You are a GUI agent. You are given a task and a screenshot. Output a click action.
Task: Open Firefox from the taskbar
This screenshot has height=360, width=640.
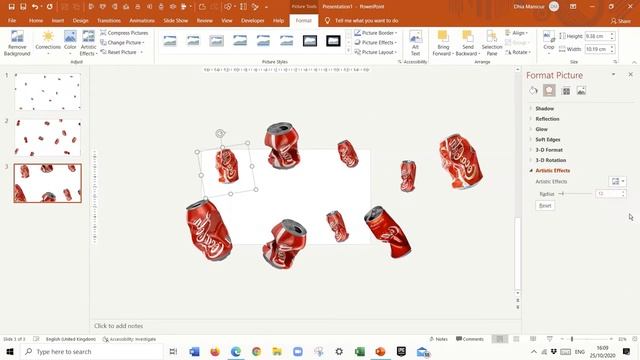215,351
